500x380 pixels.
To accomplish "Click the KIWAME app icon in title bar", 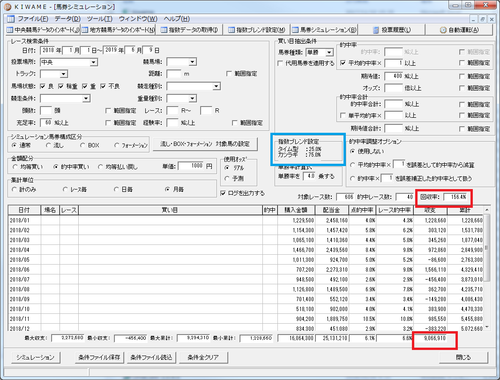I will (8, 6).
